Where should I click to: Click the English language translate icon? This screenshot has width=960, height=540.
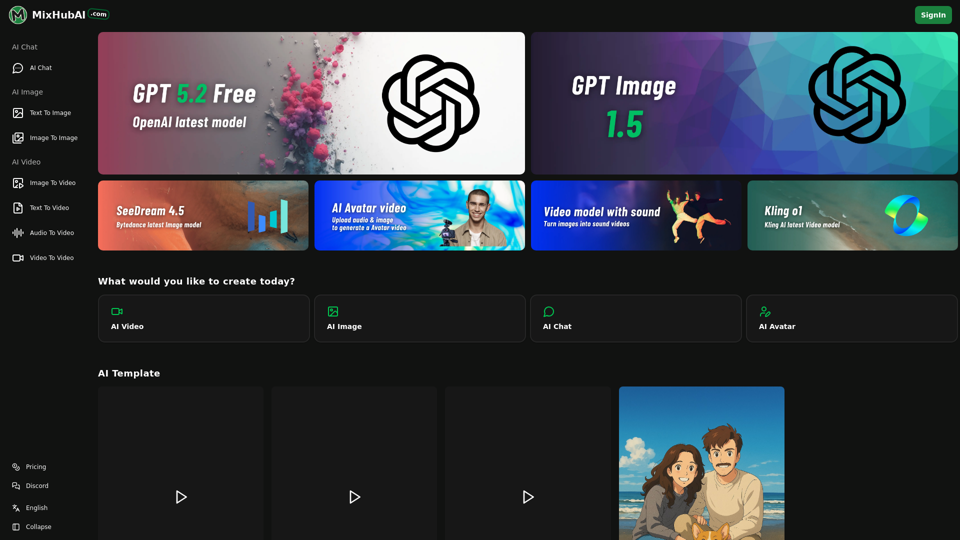16,508
